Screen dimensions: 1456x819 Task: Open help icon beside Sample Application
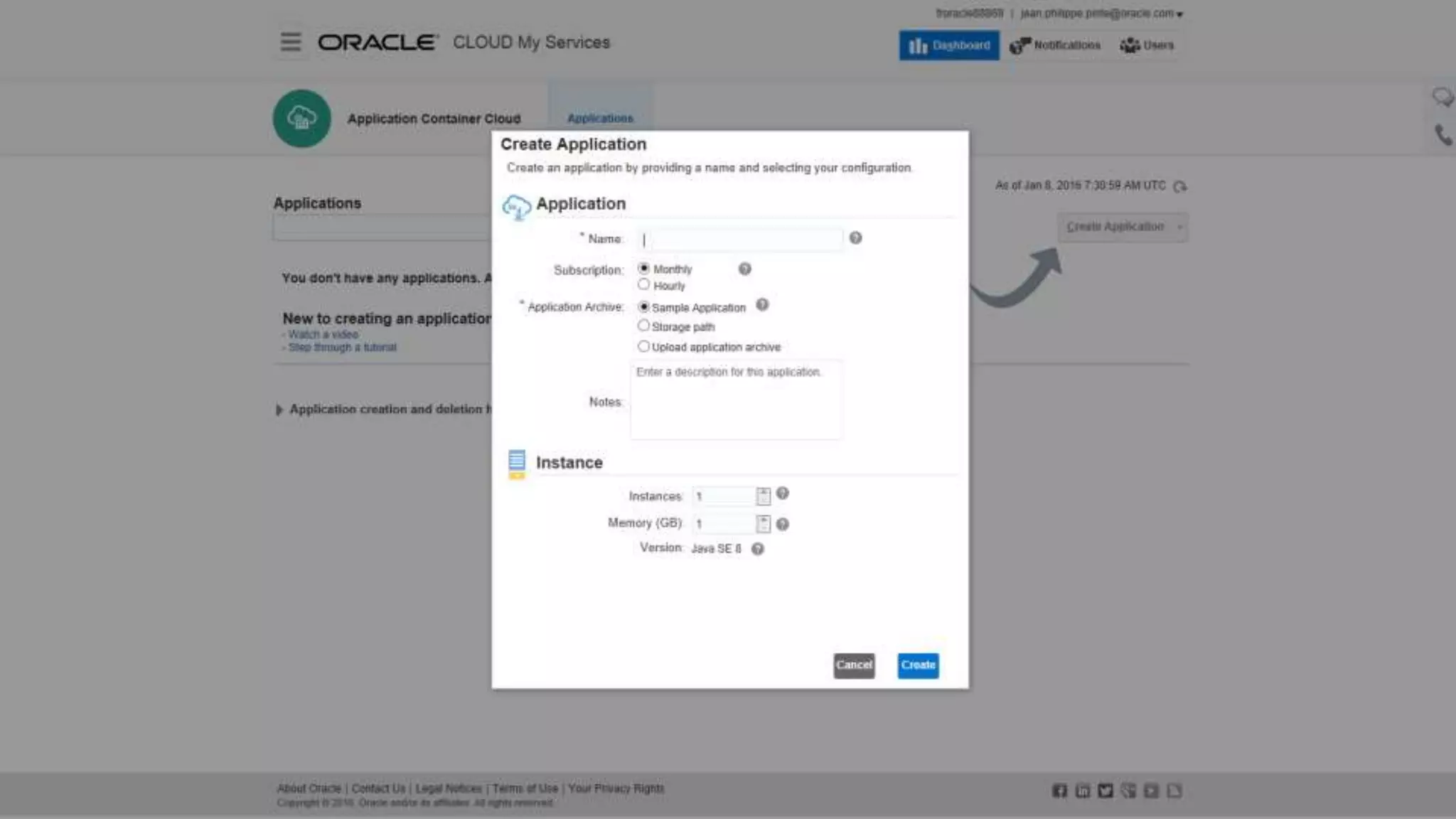[x=762, y=305]
